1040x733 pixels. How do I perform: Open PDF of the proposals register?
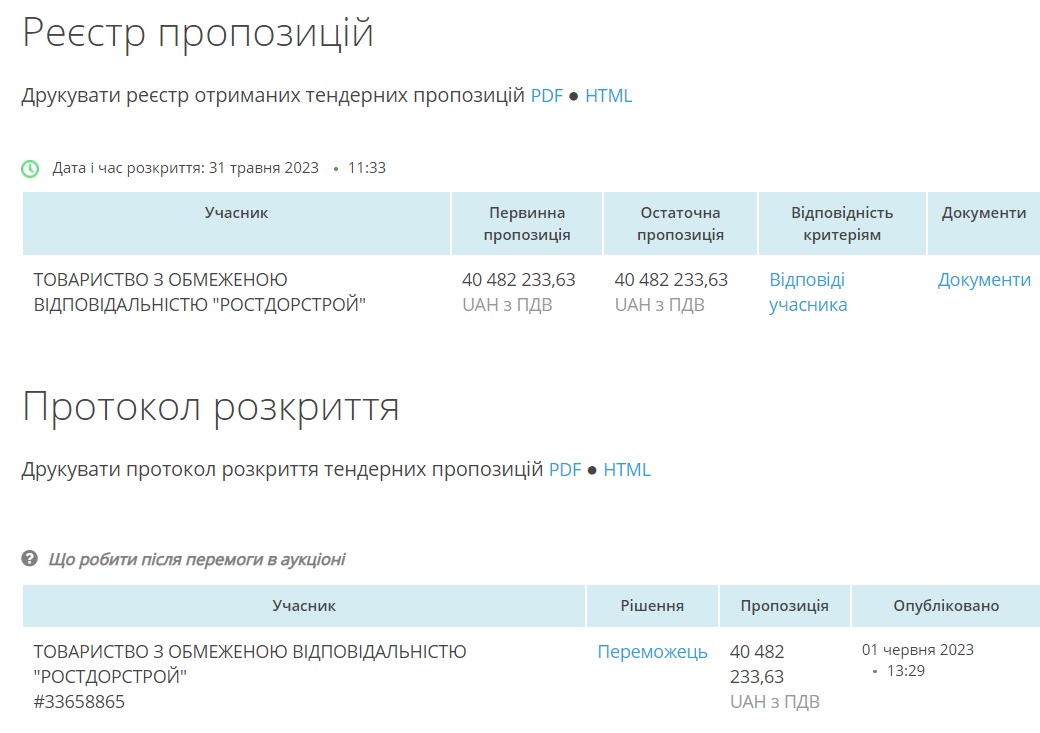(x=547, y=96)
